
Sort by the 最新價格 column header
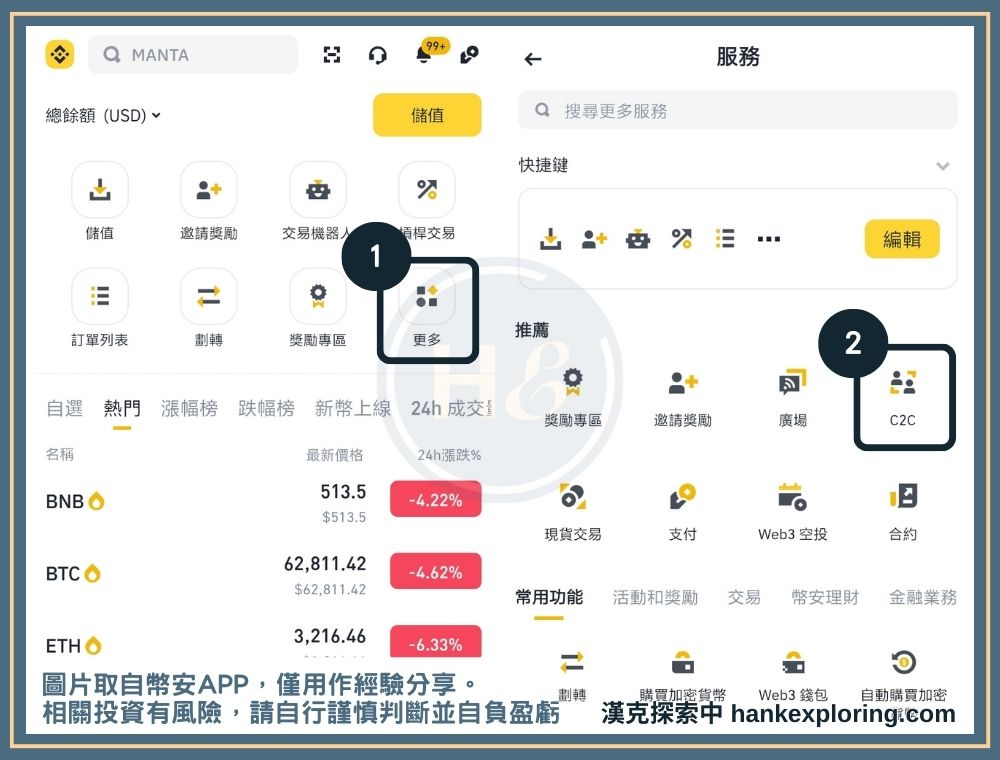click(335, 455)
